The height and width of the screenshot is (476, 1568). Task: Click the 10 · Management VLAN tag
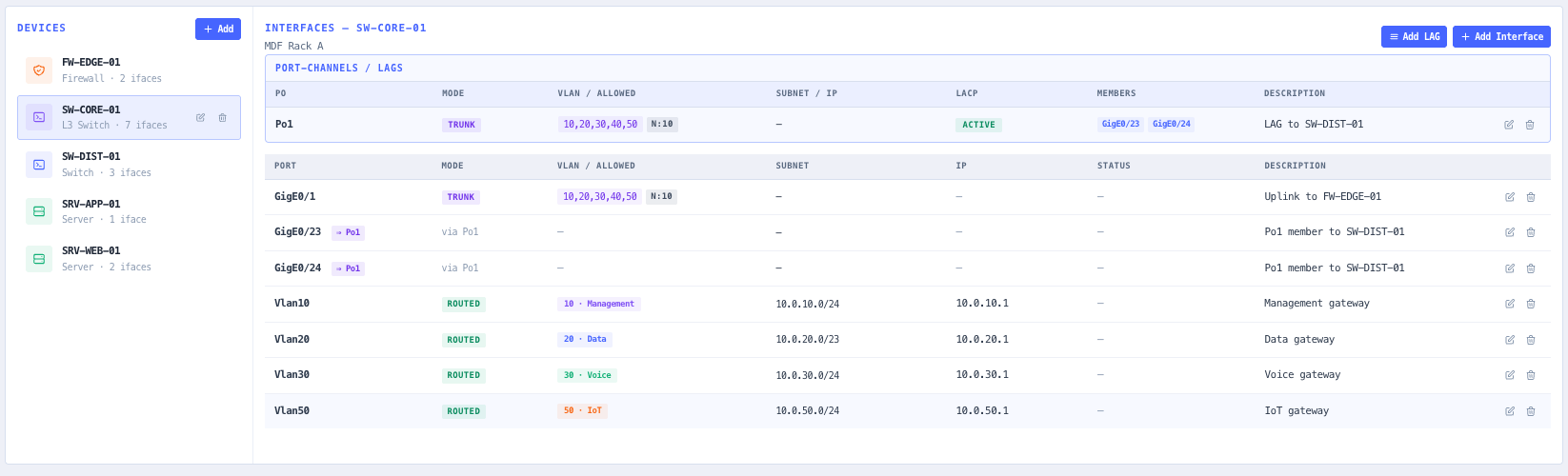(599, 304)
